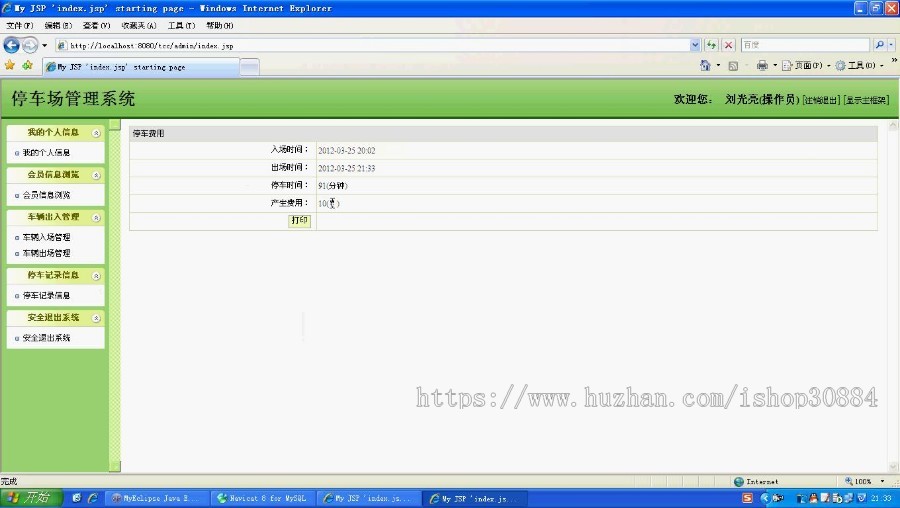
Task: Open the 查看(V) menu
Action: click(x=96, y=25)
